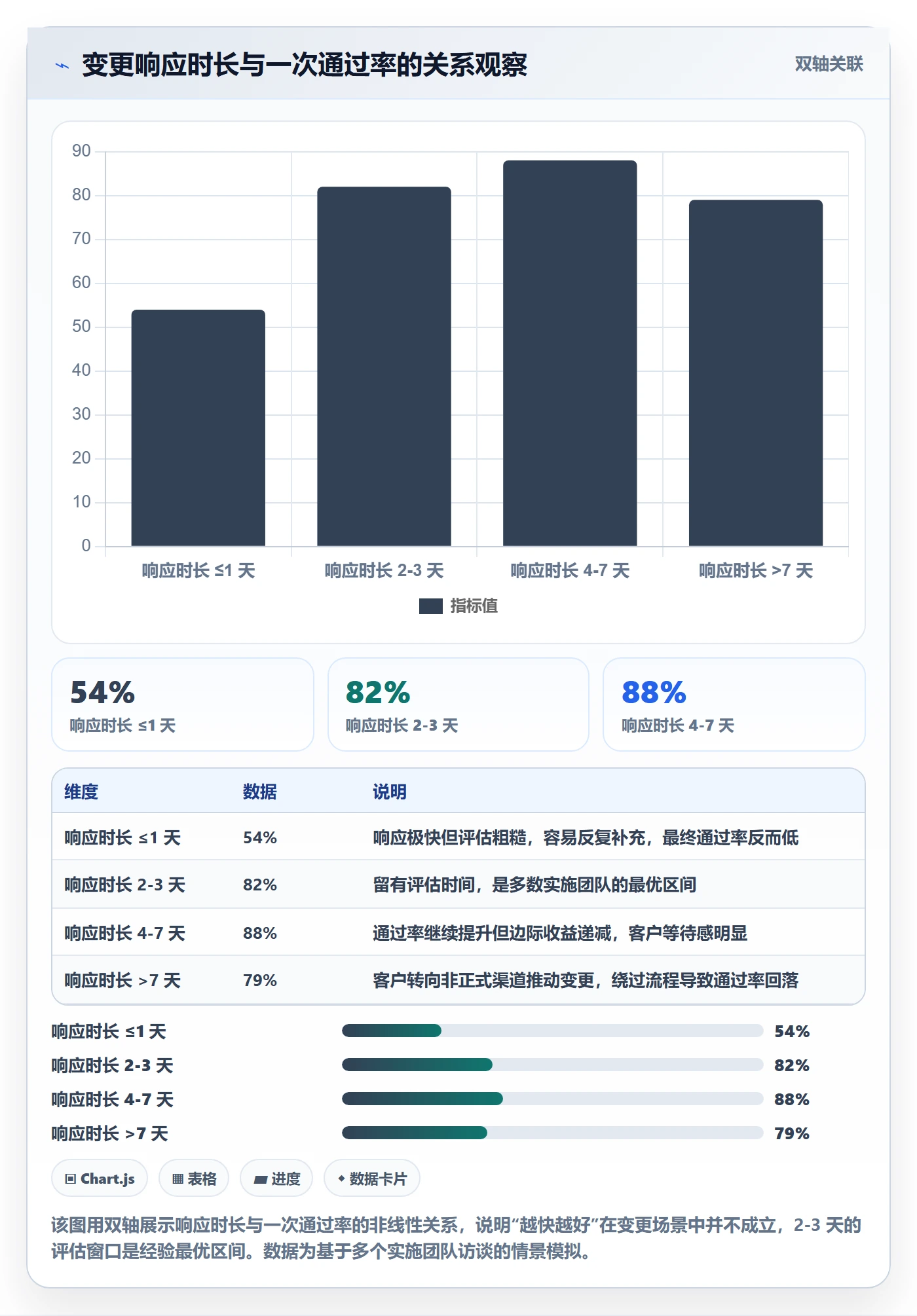Click the bar for 响应时长 ≤1 天
Viewport: 917px width, 1316px height.
(198, 428)
